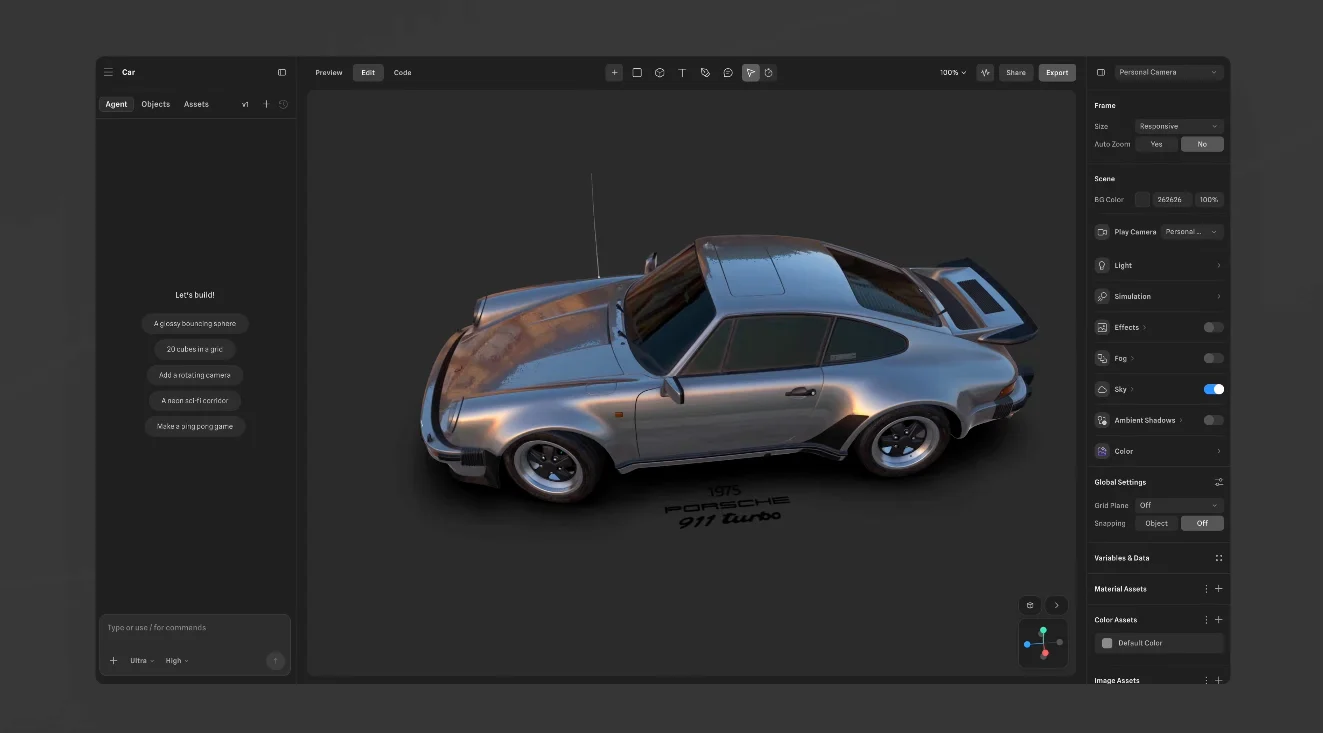Start a new chat with plus icon

[x=266, y=104]
